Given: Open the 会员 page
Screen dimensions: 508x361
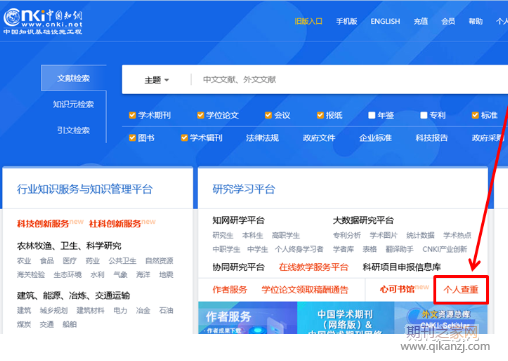Looking at the screenshot, I should coord(448,21).
